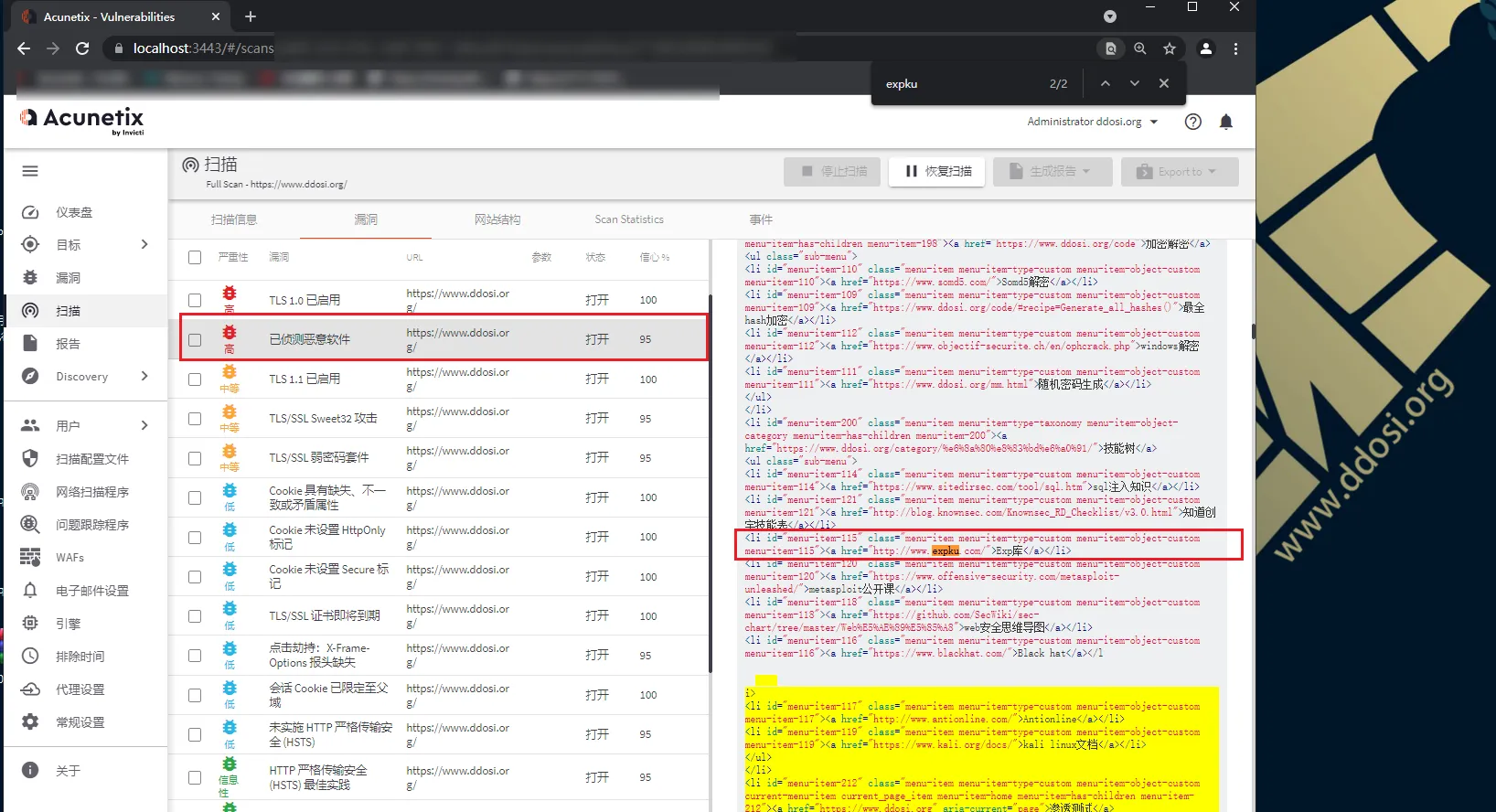Screen dimensions: 1496x812
Task: Open the Chrome tab search dropdown
Action: (x=1110, y=16)
